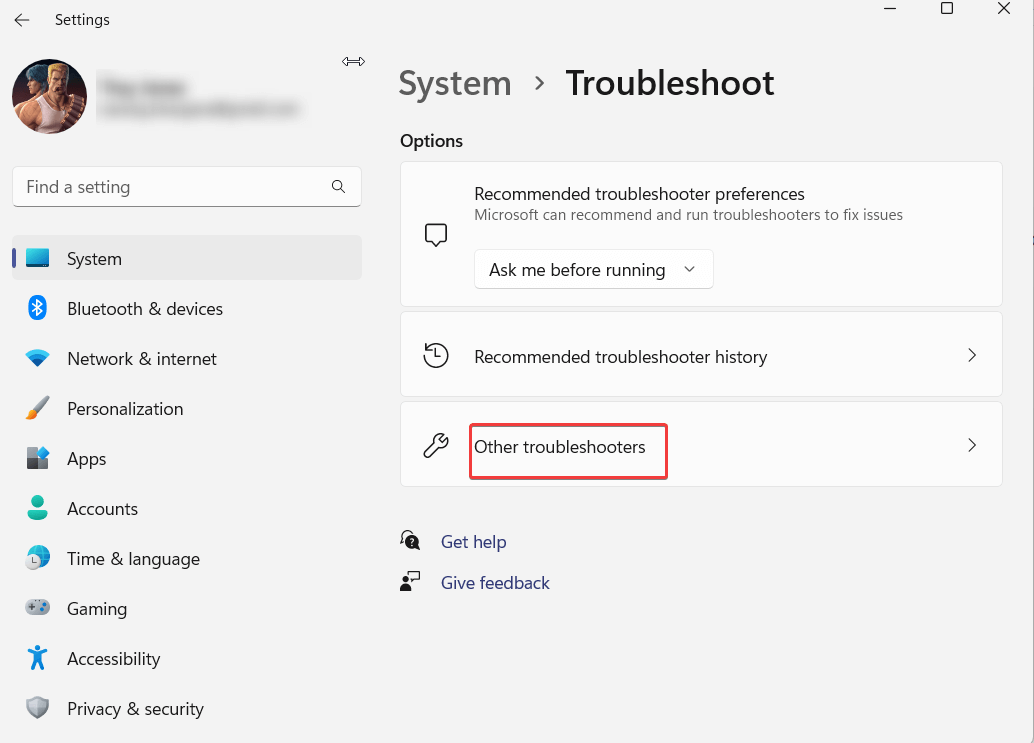Expand Other troubleshooters using the right chevron

971,445
